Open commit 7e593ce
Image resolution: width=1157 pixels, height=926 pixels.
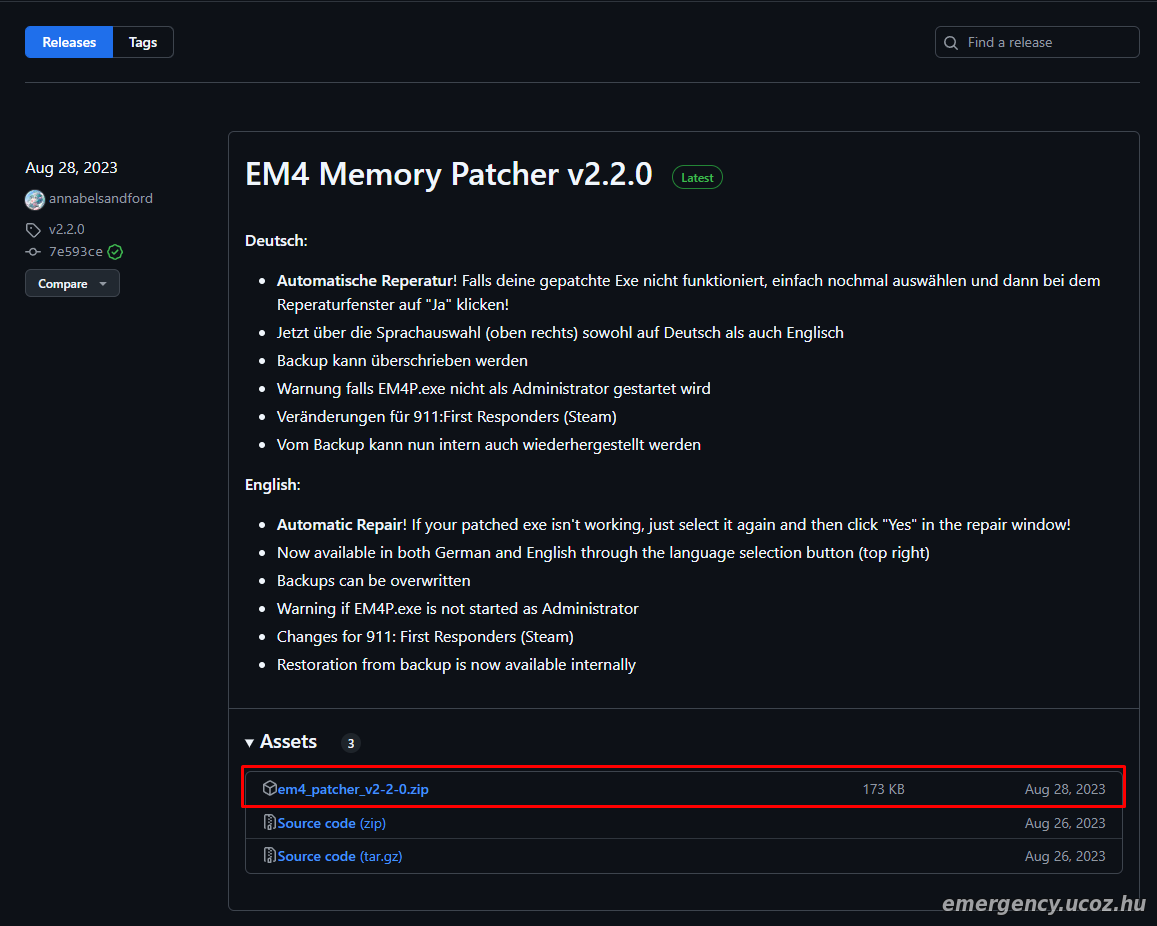coord(75,252)
